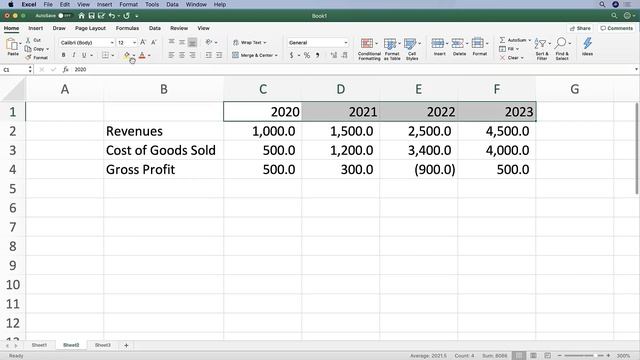The width and height of the screenshot is (640, 360).
Task: Decrease font size with small A
Action: pos(153,42)
